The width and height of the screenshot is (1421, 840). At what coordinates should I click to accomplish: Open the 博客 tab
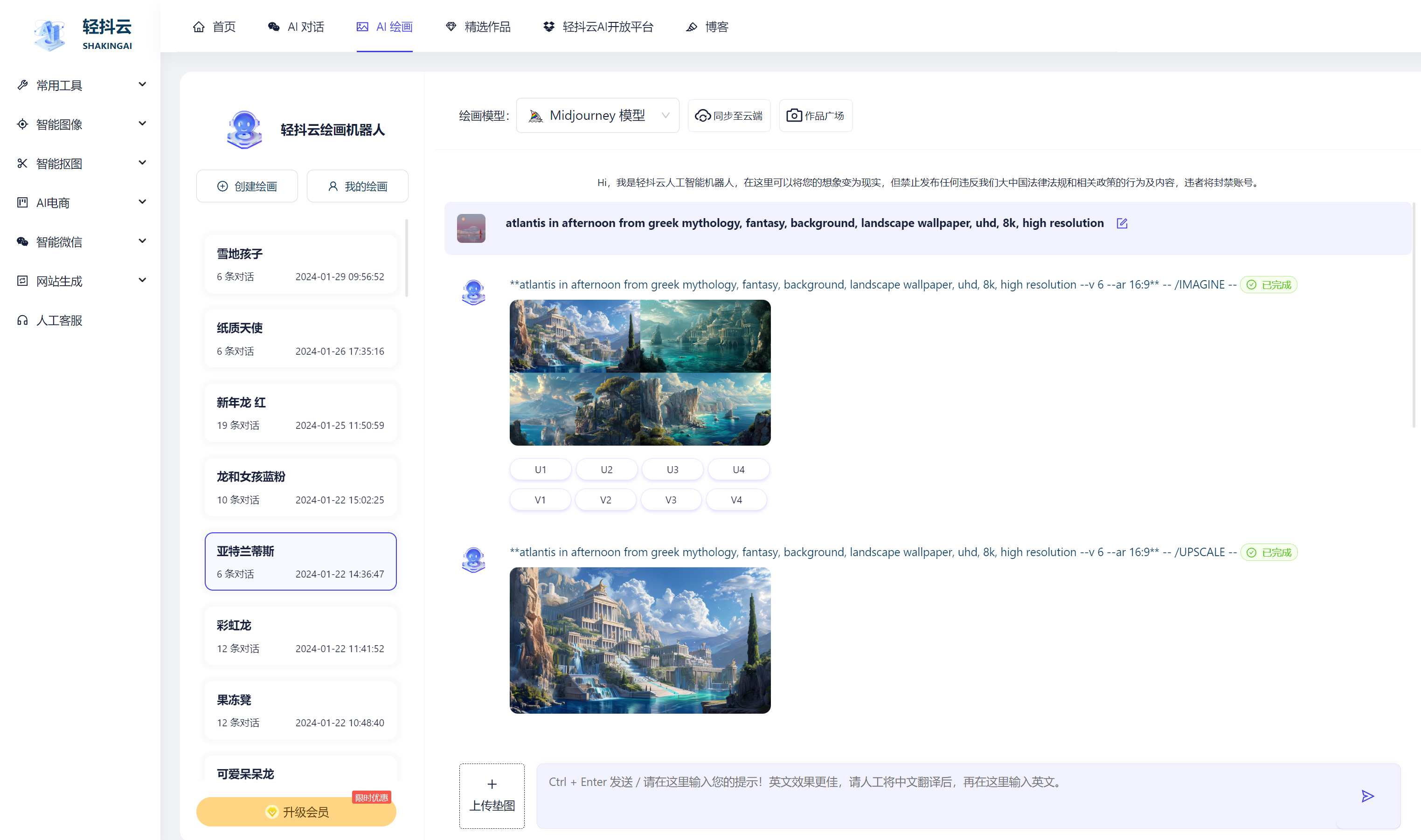tap(707, 27)
